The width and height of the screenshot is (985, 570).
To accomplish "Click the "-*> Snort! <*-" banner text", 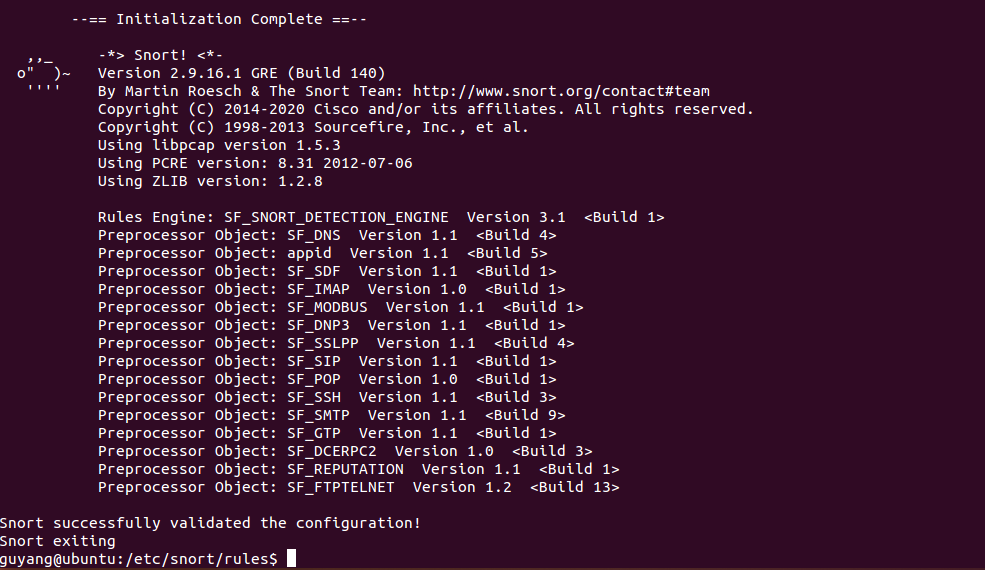I will click(160, 55).
